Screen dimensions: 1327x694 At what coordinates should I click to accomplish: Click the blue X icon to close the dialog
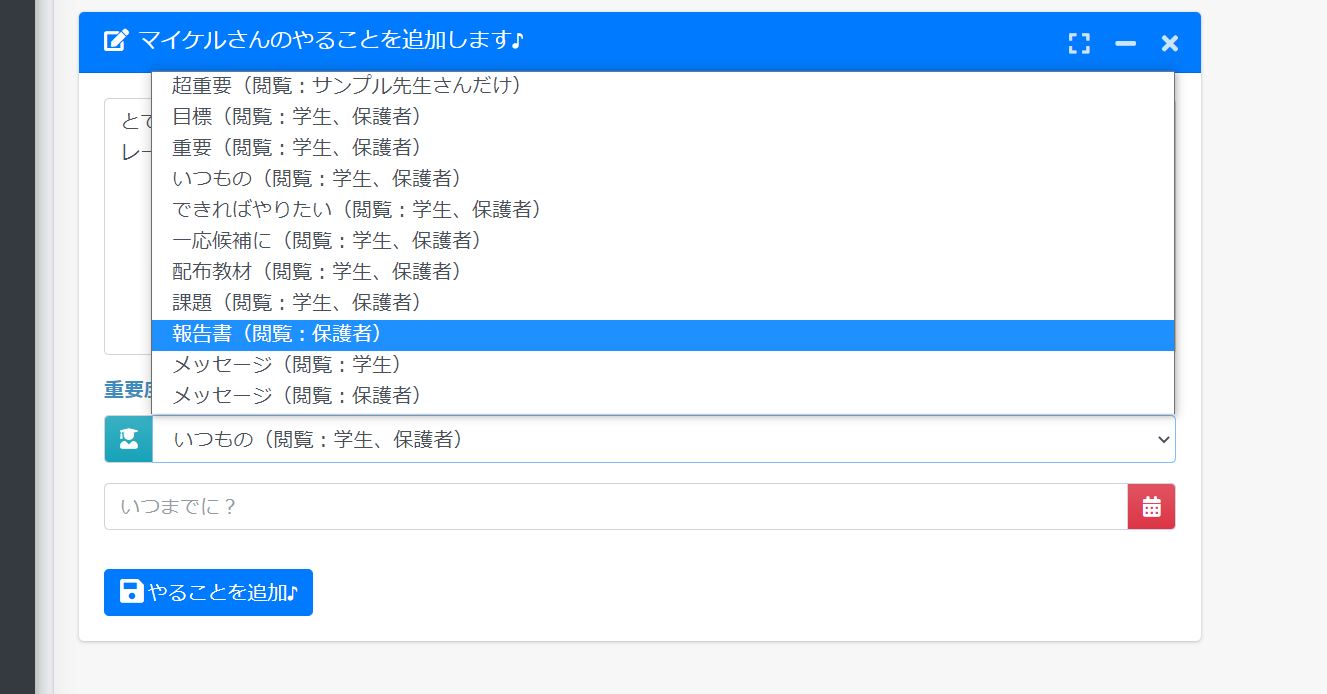[x=1168, y=43]
